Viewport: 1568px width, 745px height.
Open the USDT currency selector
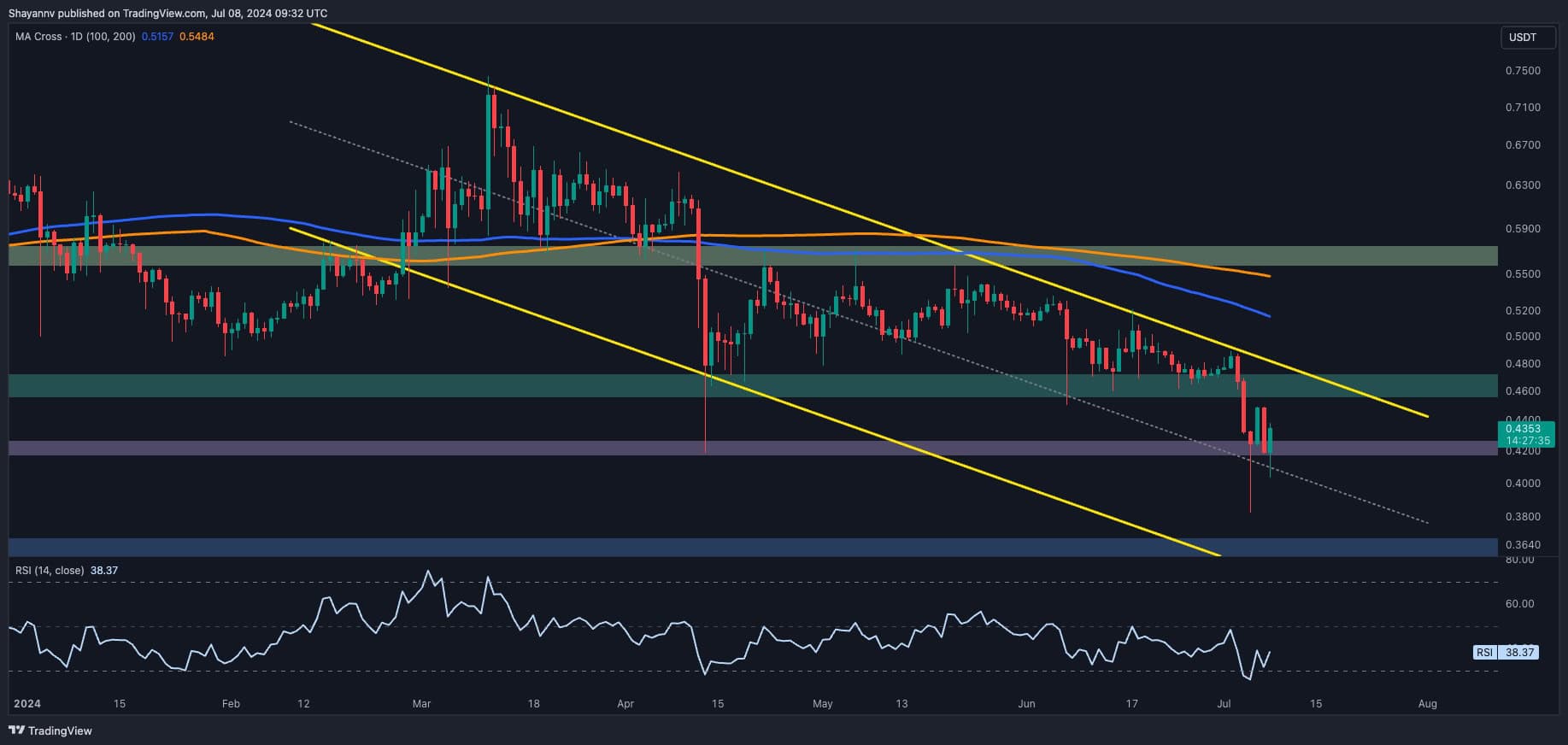(1522, 38)
